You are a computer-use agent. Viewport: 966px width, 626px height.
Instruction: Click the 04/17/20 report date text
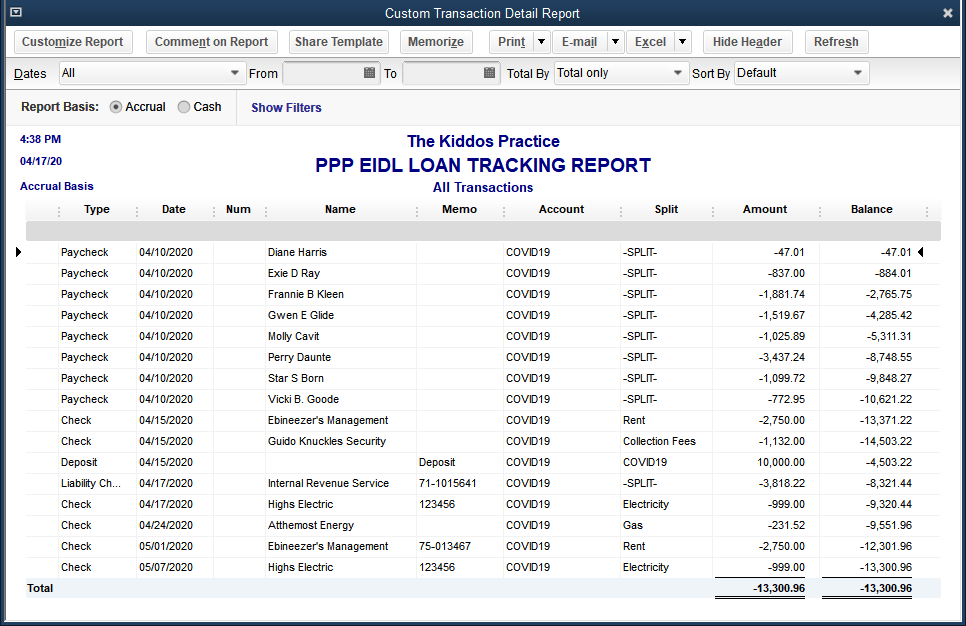(41, 161)
